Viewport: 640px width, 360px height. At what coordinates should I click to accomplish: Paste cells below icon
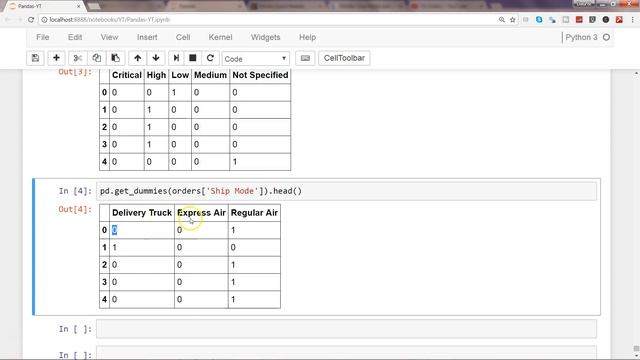pos(116,58)
